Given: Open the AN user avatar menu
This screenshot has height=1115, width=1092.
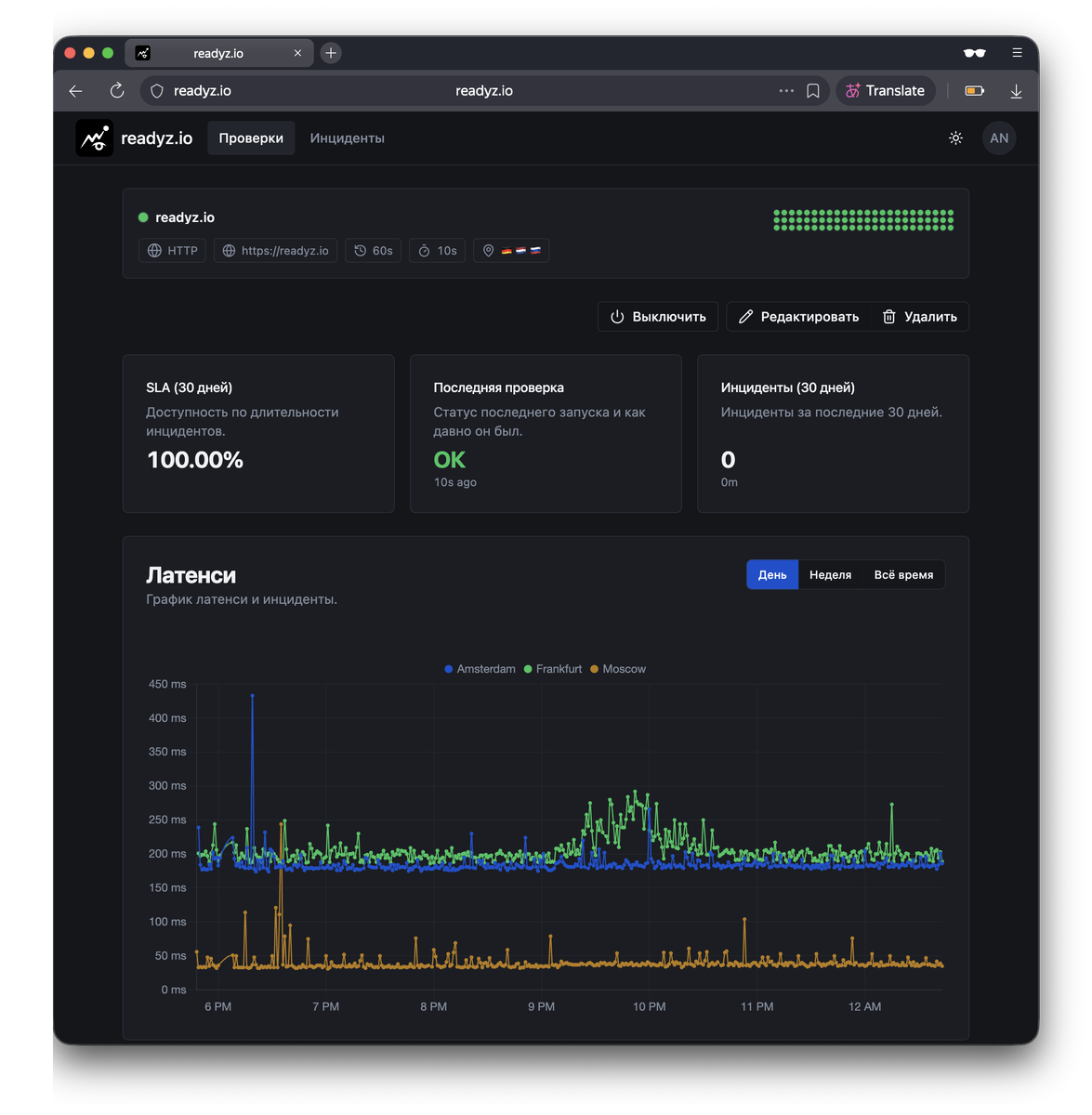Looking at the screenshot, I should [x=999, y=138].
